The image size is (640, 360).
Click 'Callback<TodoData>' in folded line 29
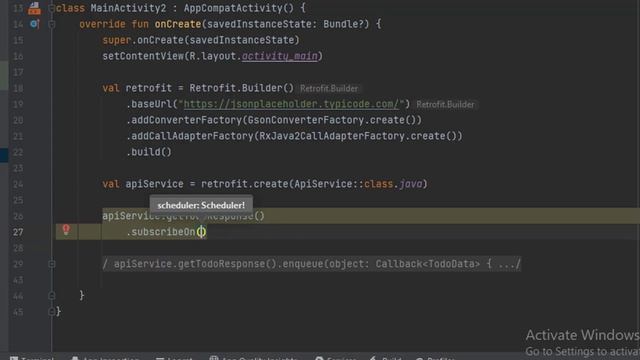click(x=428, y=264)
